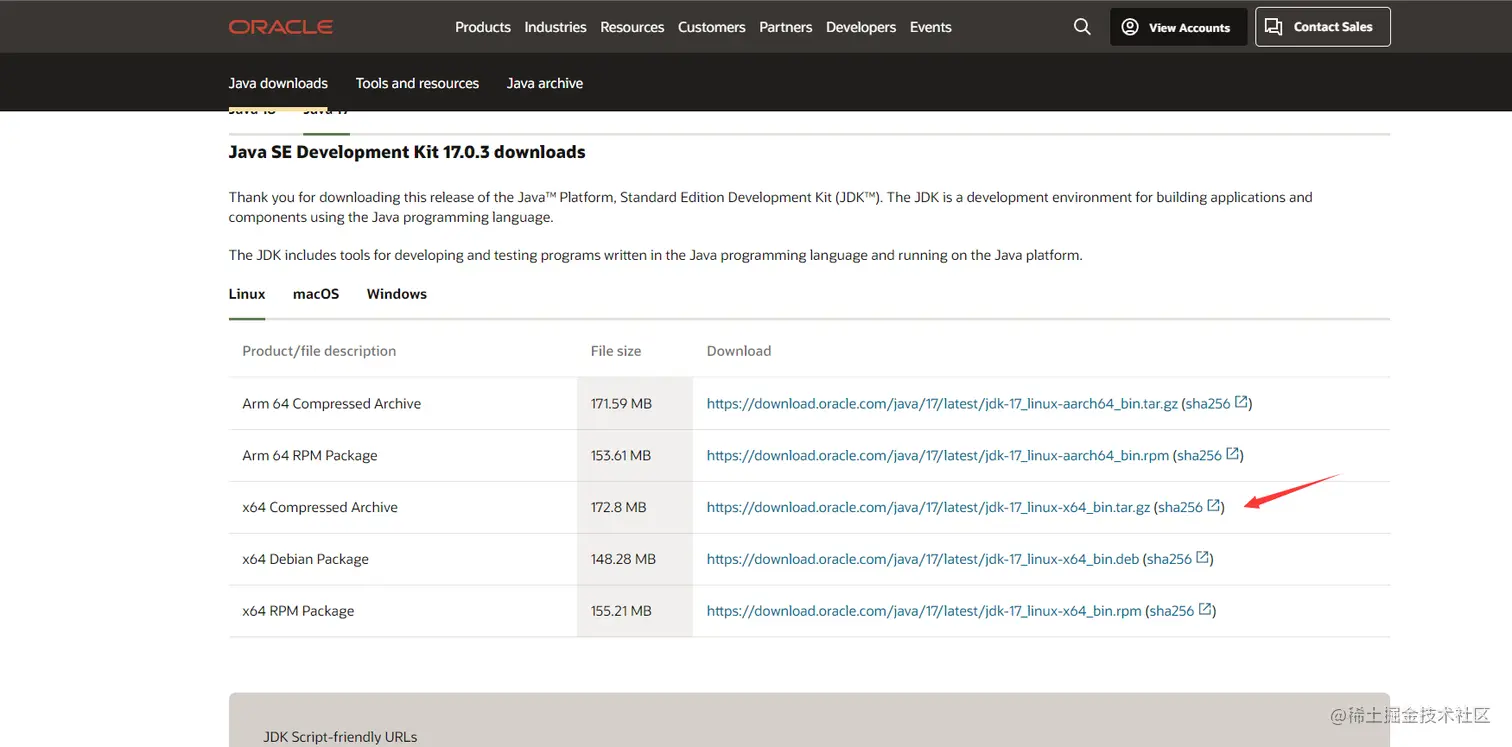This screenshot has width=1512, height=747.
Task: Click the search magnifier icon
Action: coord(1082,27)
